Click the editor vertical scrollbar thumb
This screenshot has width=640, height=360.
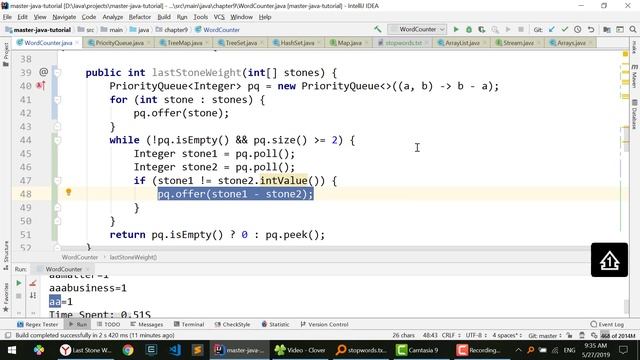click(627, 140)
